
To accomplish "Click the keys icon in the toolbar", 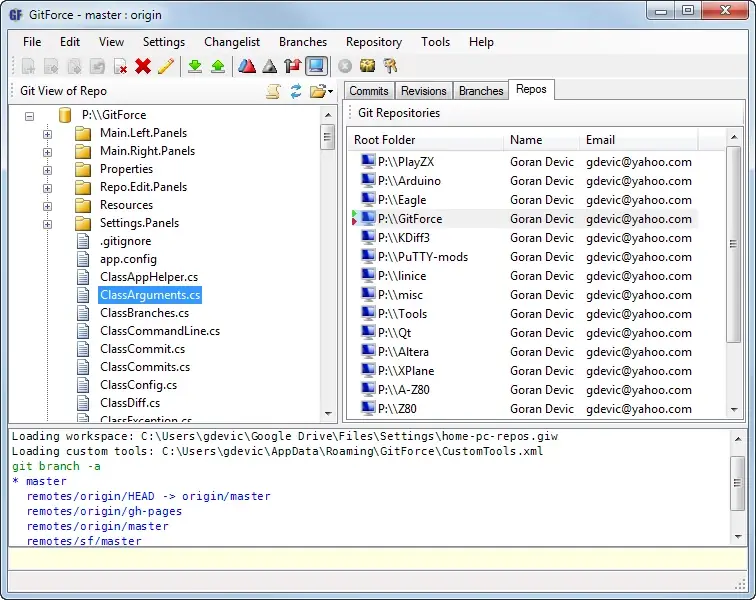I will click(x=390, y=66).
